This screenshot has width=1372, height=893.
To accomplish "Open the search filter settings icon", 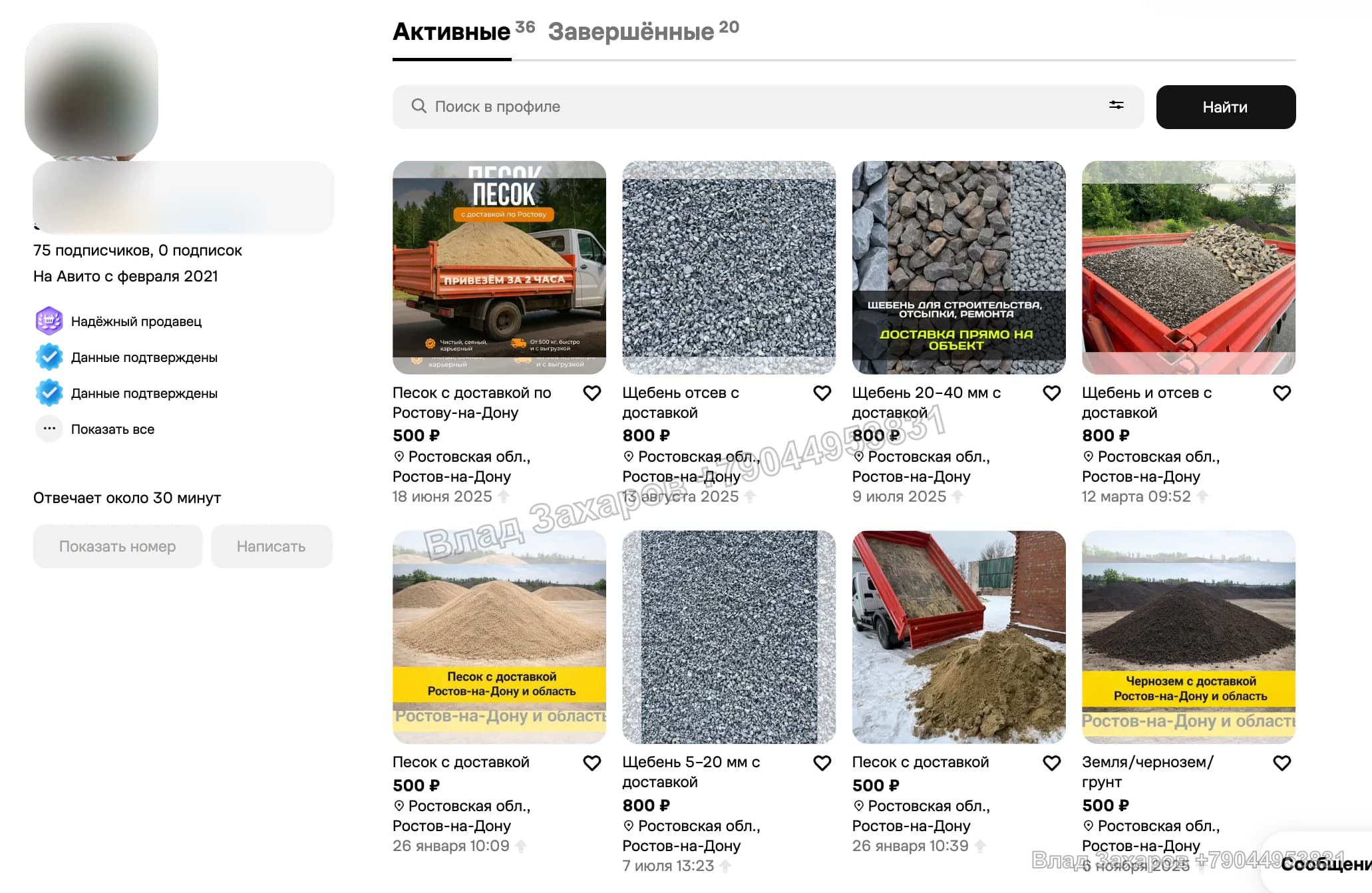I will (x=1116, y=105).
